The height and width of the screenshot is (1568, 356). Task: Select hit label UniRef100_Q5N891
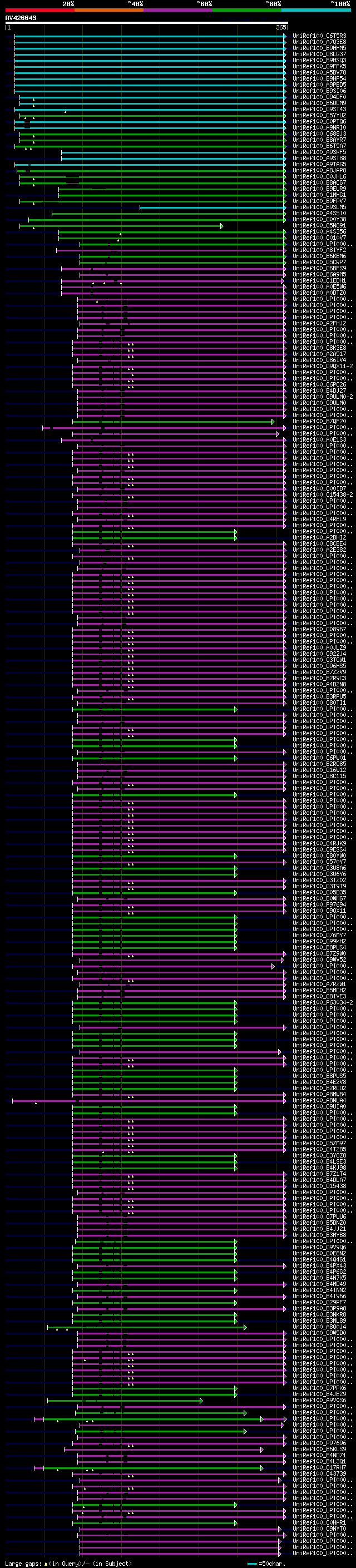point(319,226)
